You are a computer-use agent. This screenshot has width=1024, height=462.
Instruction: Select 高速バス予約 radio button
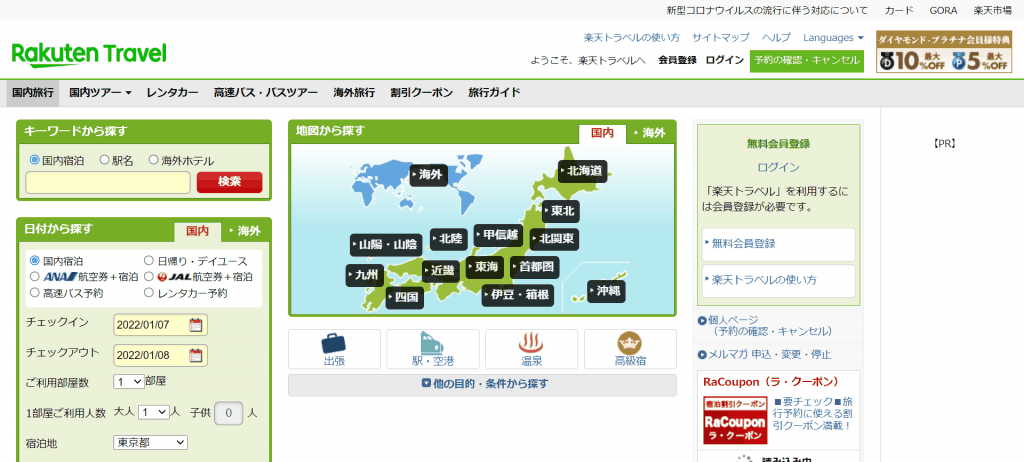[35, 293]
